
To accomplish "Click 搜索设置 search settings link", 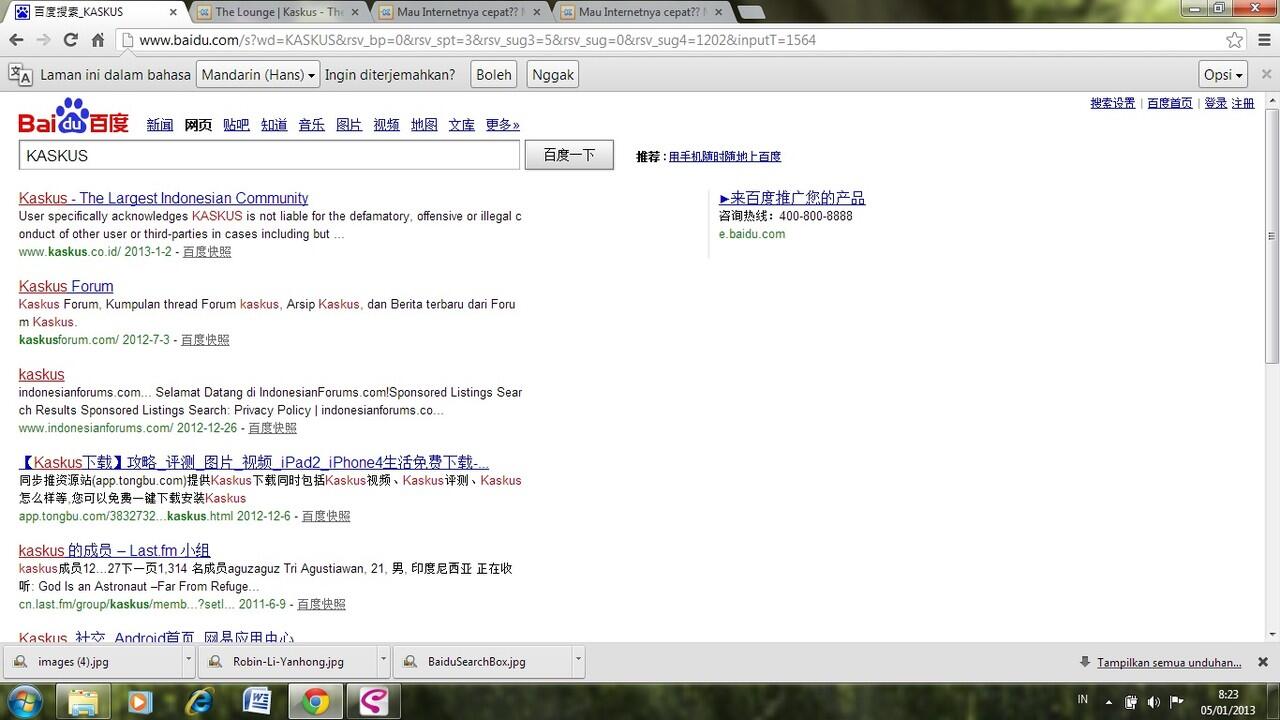I will [x=1113, y=103].
